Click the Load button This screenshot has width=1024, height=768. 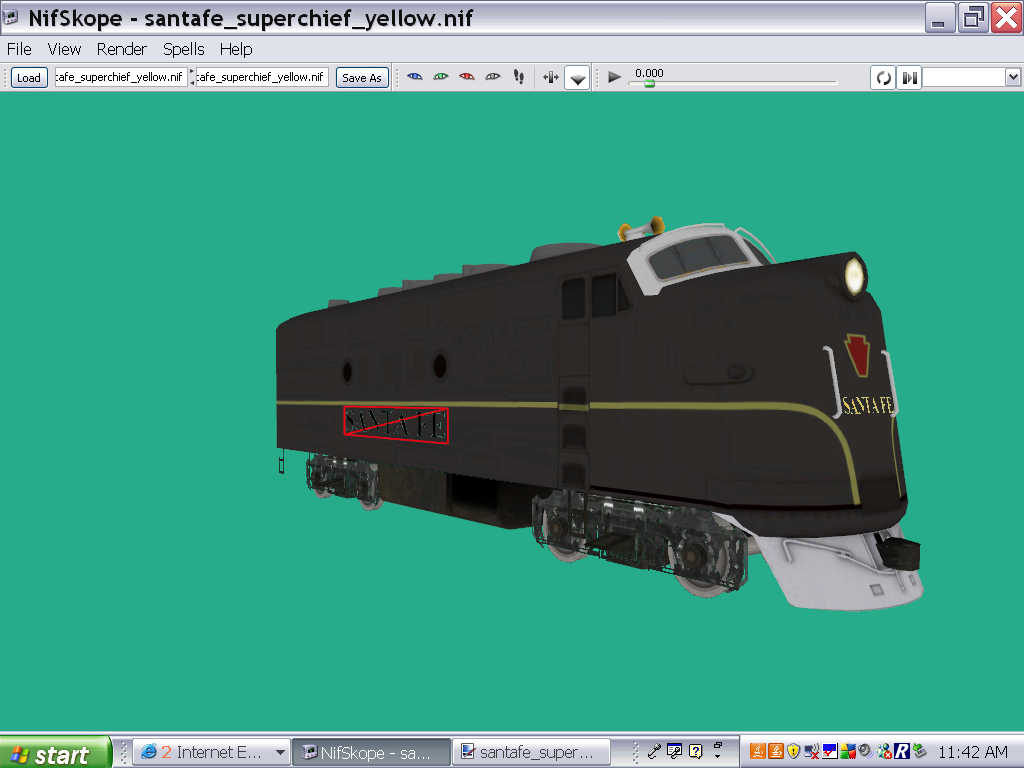[29, 78]
